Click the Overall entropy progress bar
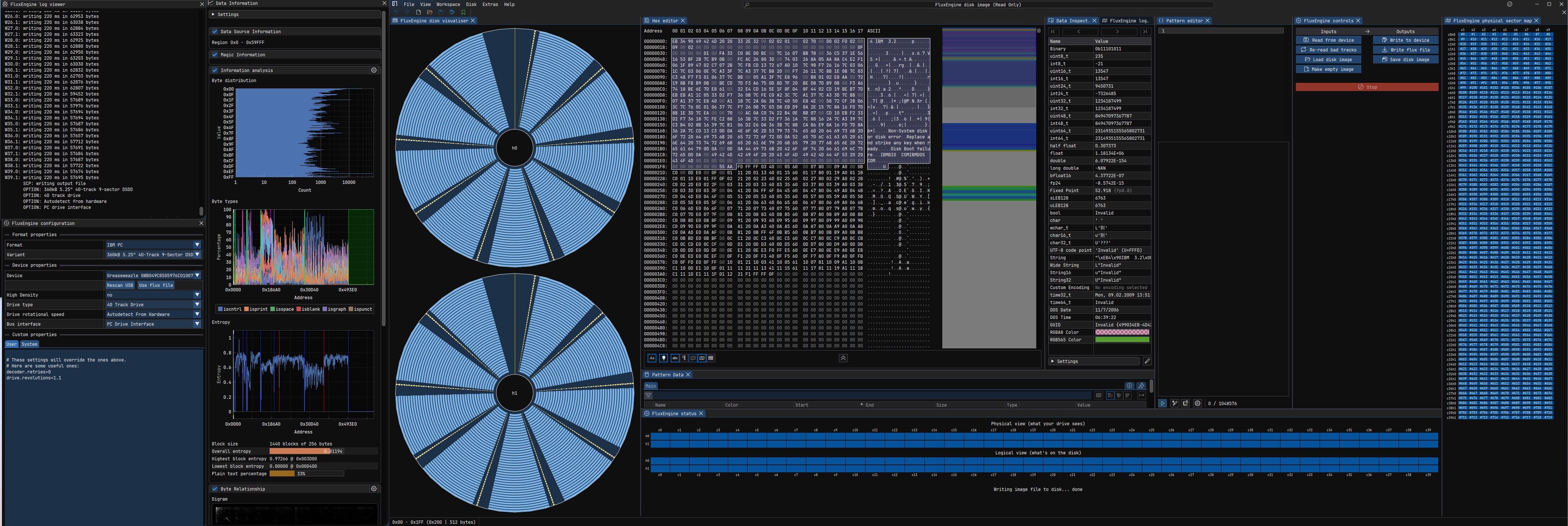1568x526 pixels. click(307, 451)
